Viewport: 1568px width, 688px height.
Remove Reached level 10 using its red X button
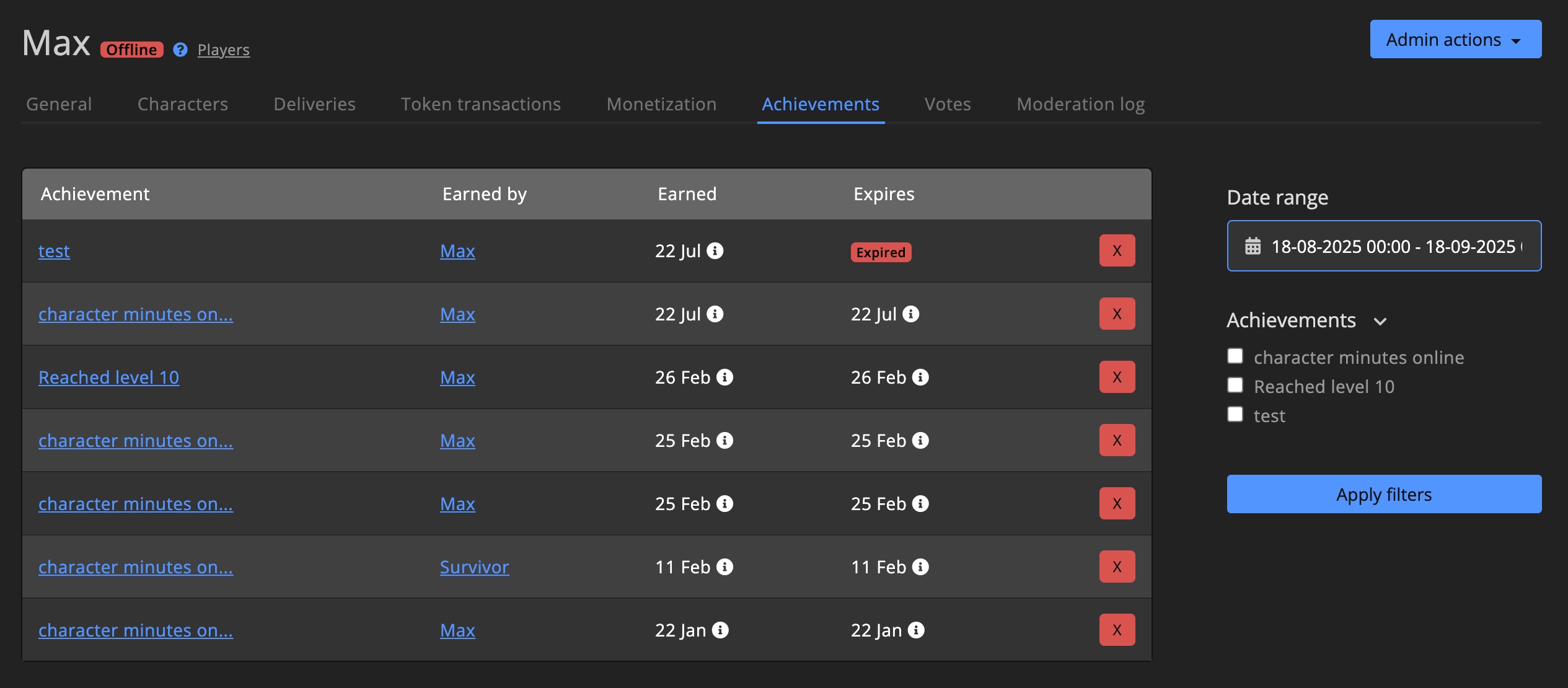[1116, 376]
